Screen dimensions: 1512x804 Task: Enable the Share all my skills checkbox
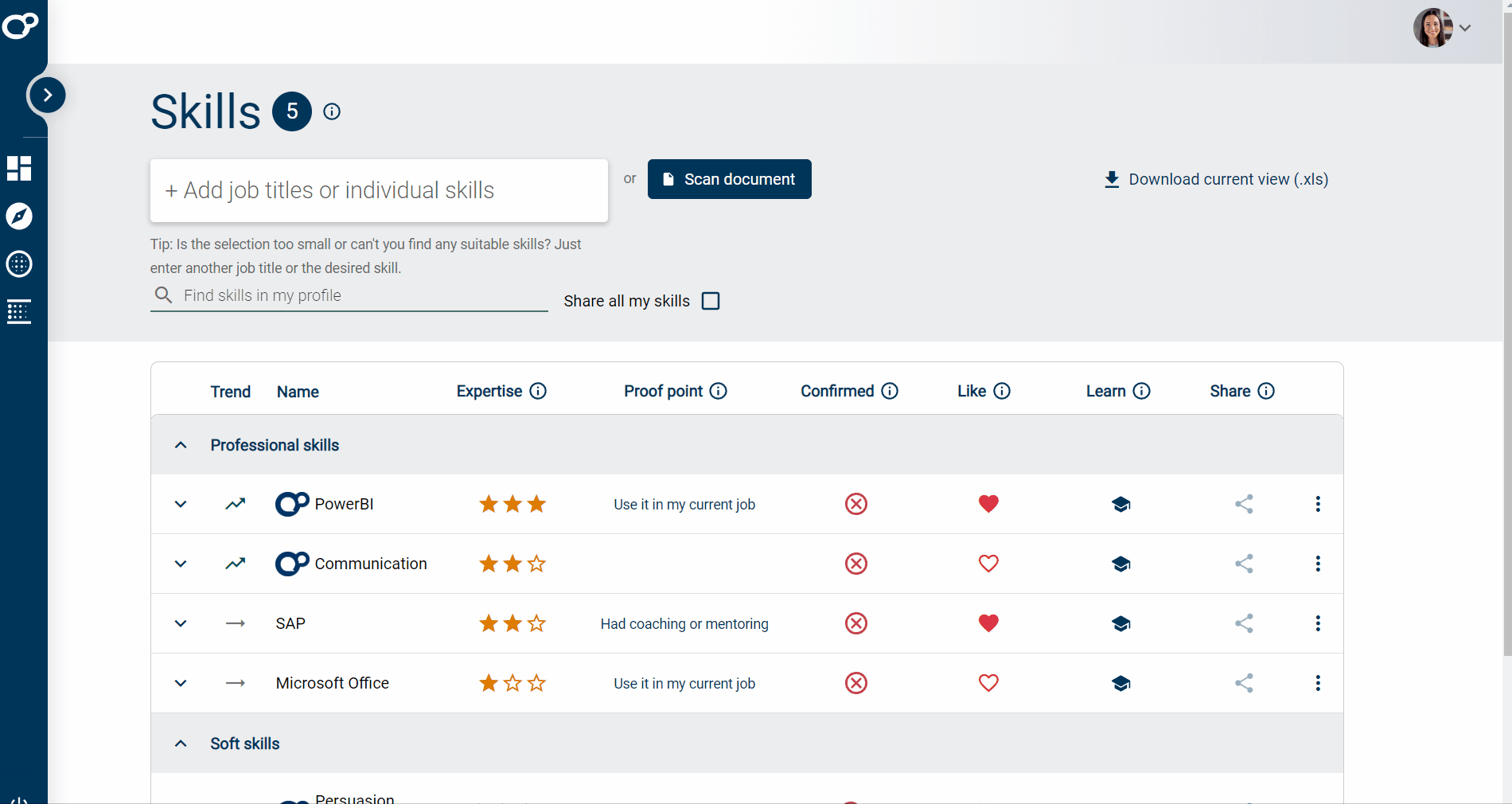[711, 301]
